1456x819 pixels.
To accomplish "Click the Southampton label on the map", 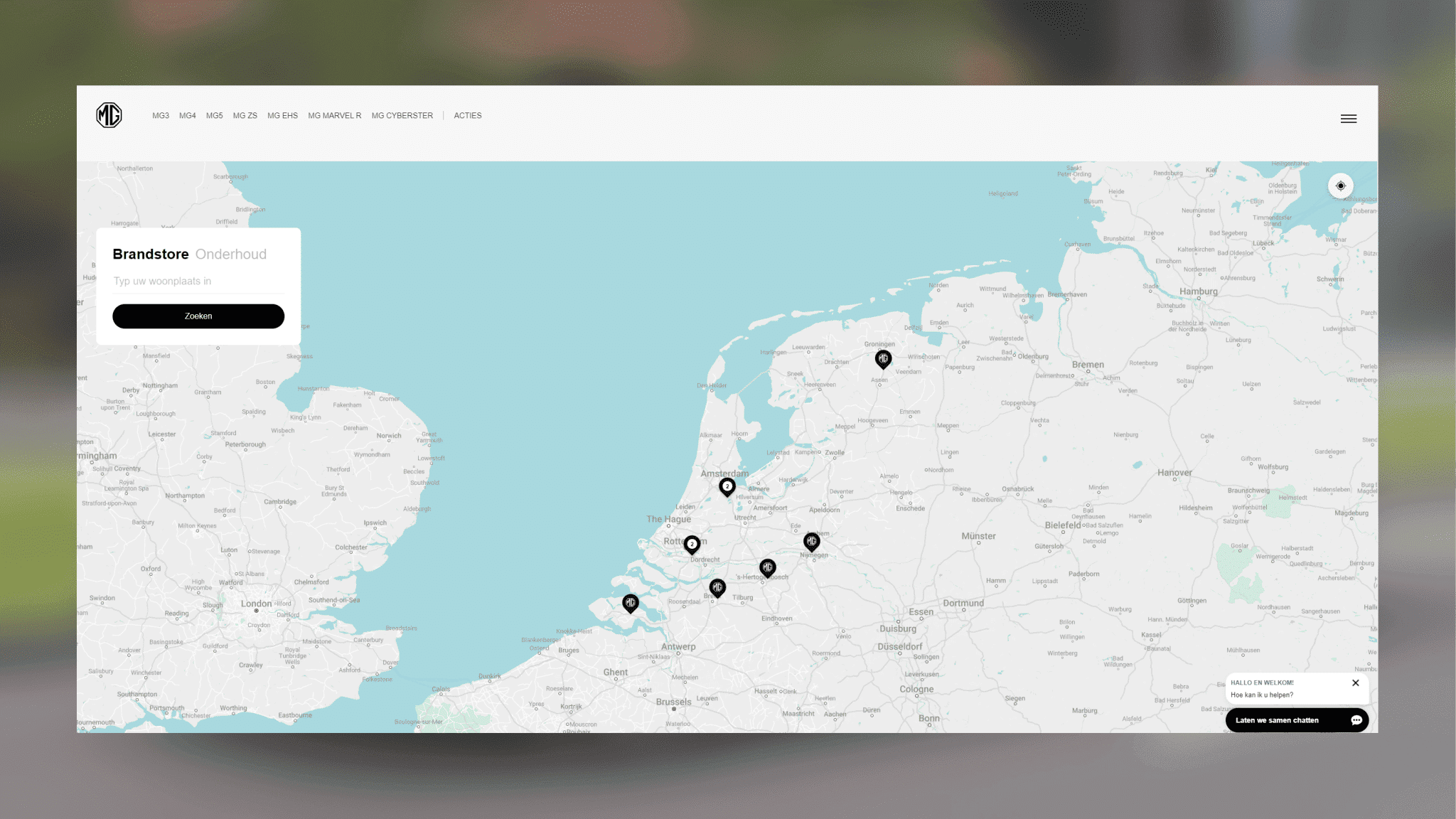I will (x=137, y=695).
